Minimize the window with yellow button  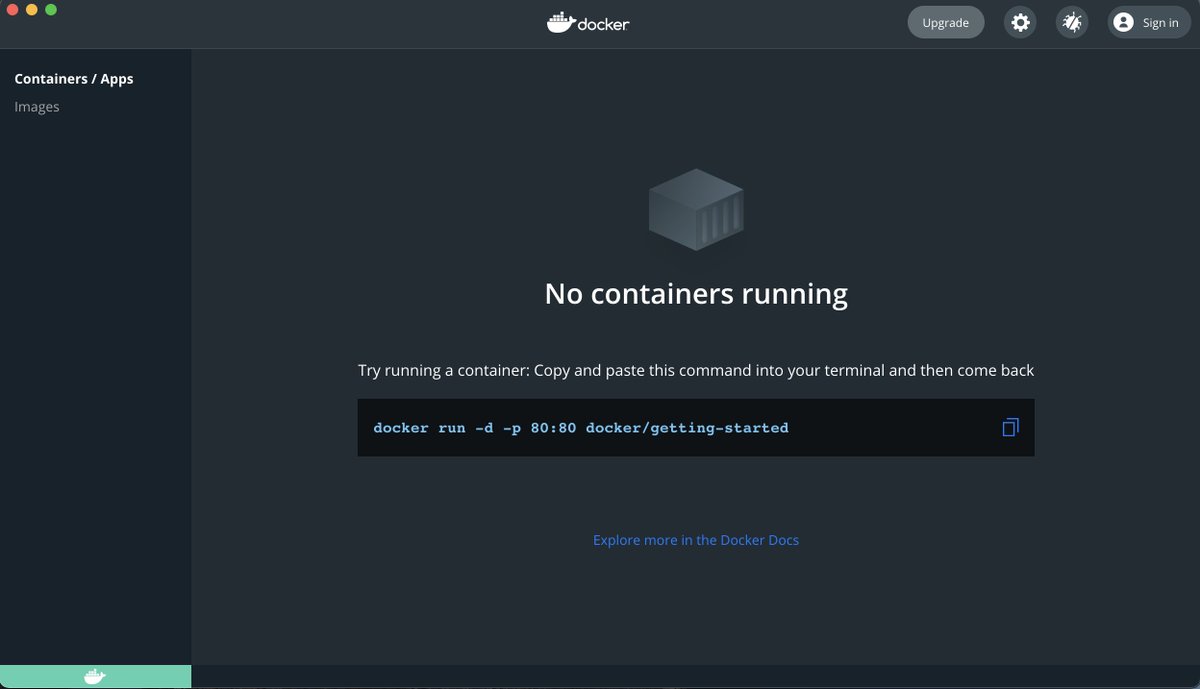(32, 9)
